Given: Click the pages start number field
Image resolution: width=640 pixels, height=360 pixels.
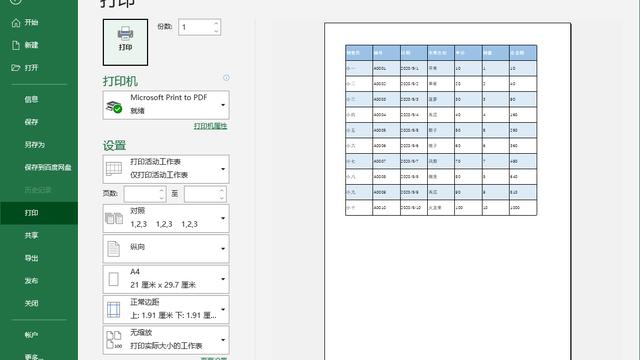Looking at the screenshot, I should coord(141,194).
